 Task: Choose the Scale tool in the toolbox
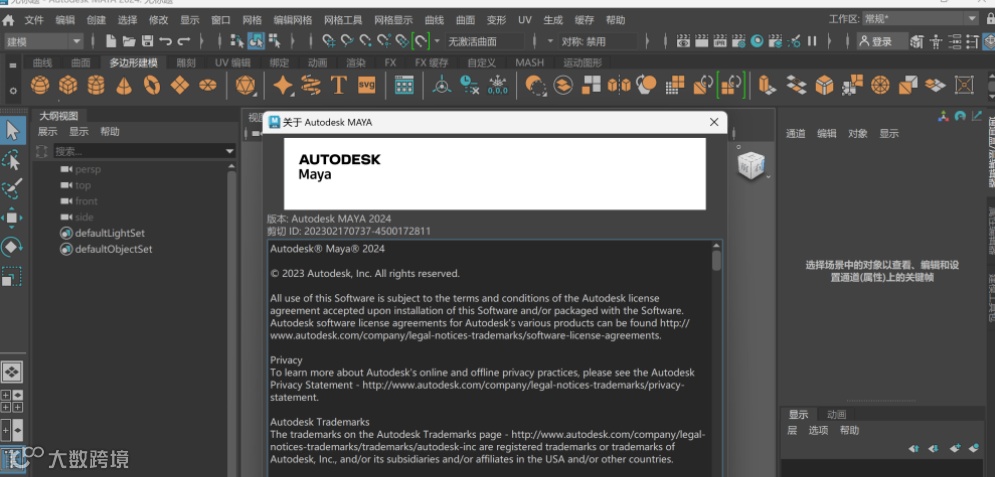pos(12,277)
